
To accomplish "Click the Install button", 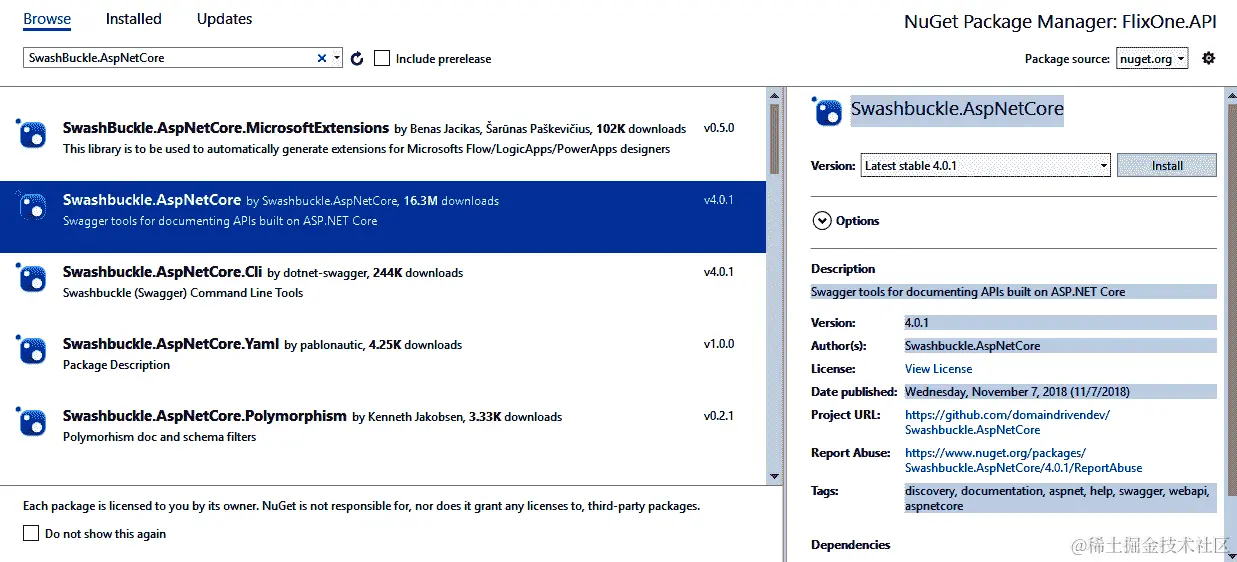I will (1167, 165).
